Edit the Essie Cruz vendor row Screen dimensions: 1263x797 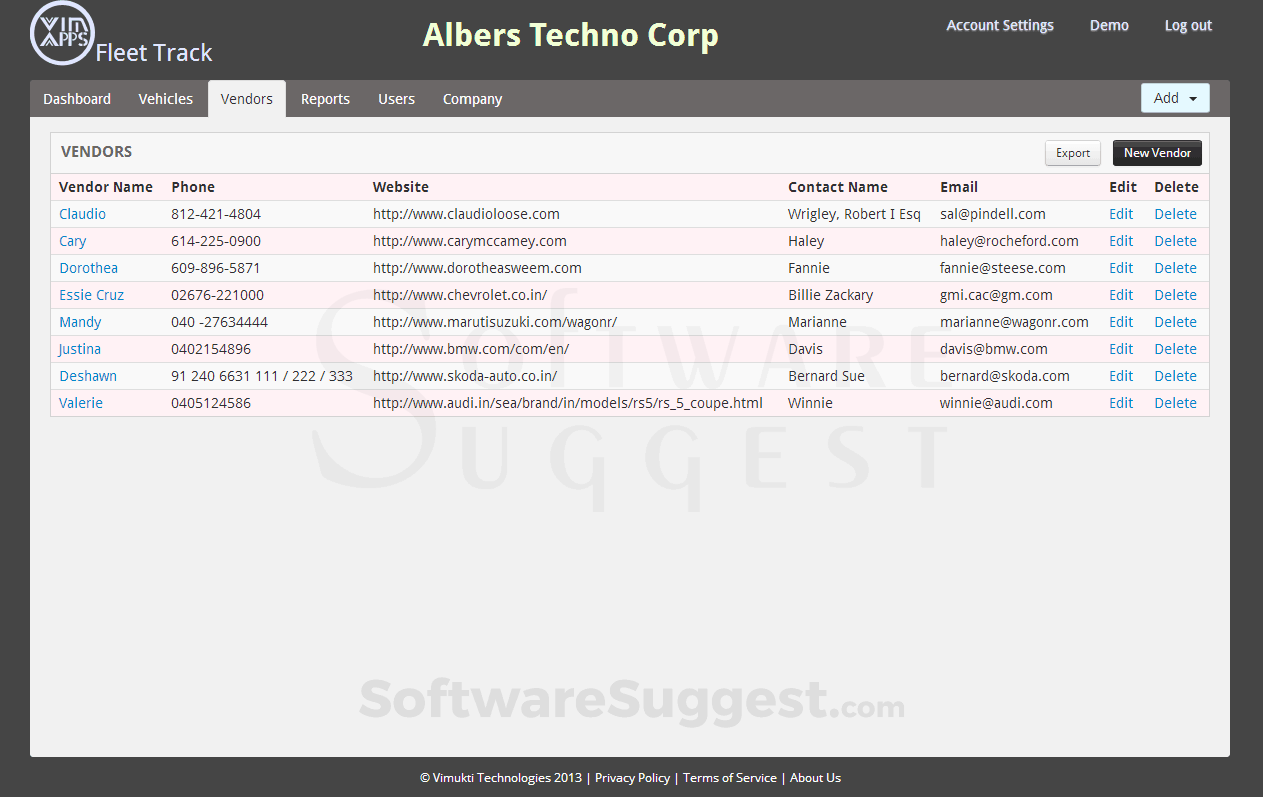coord(1121,295)
